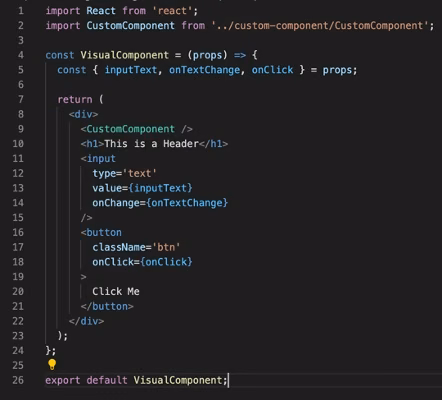Click 'export default' on the last line

tap(86, 380)
